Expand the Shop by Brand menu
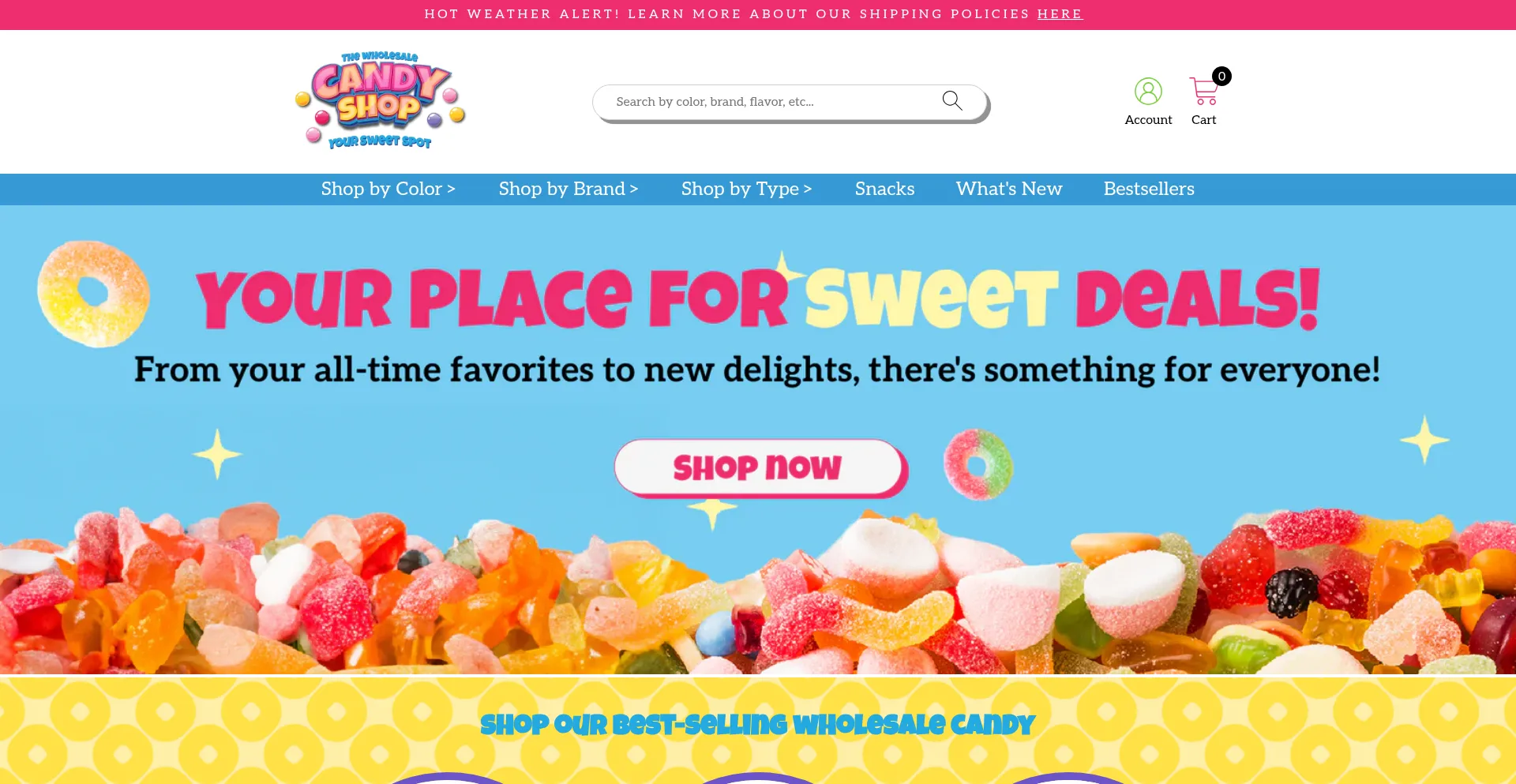 point(568,189)
